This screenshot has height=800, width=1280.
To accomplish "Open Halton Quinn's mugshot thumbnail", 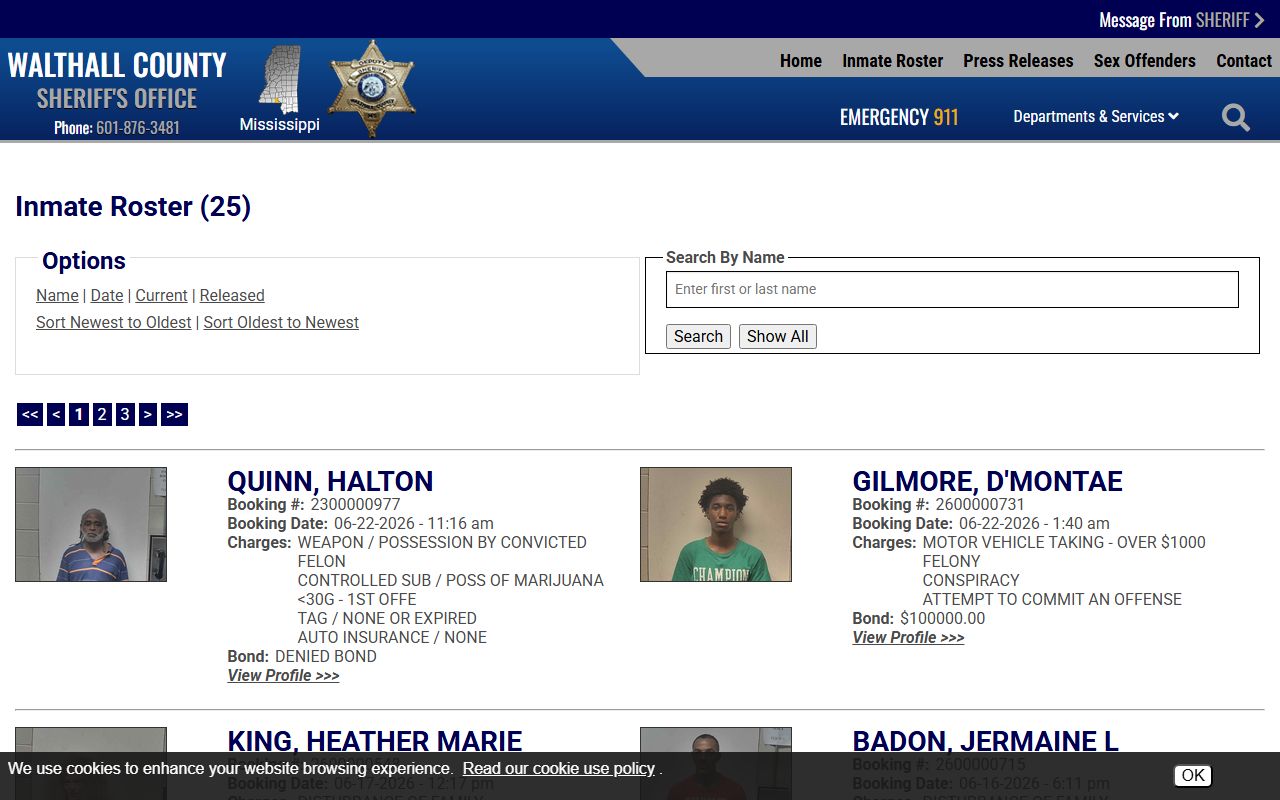I will (x=91, y=524).
